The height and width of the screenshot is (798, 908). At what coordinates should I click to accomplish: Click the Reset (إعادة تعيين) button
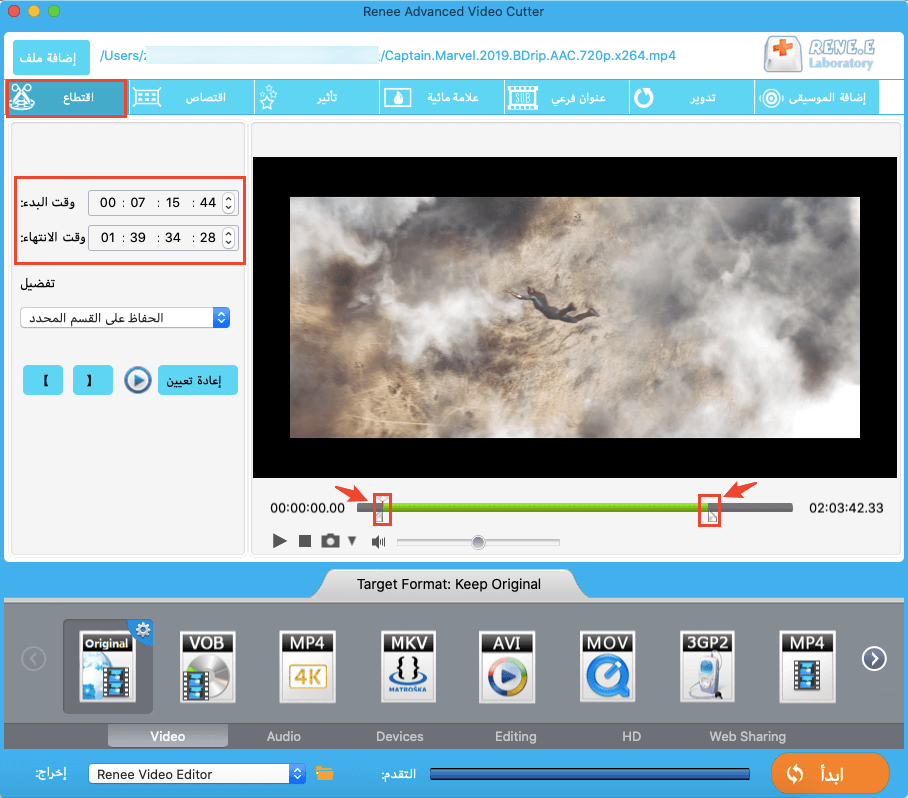pos(198,380)
